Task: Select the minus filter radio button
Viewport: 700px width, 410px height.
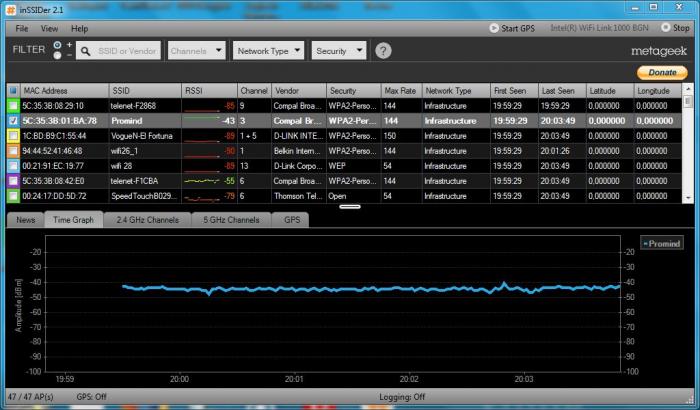Action: pos(58,55)
